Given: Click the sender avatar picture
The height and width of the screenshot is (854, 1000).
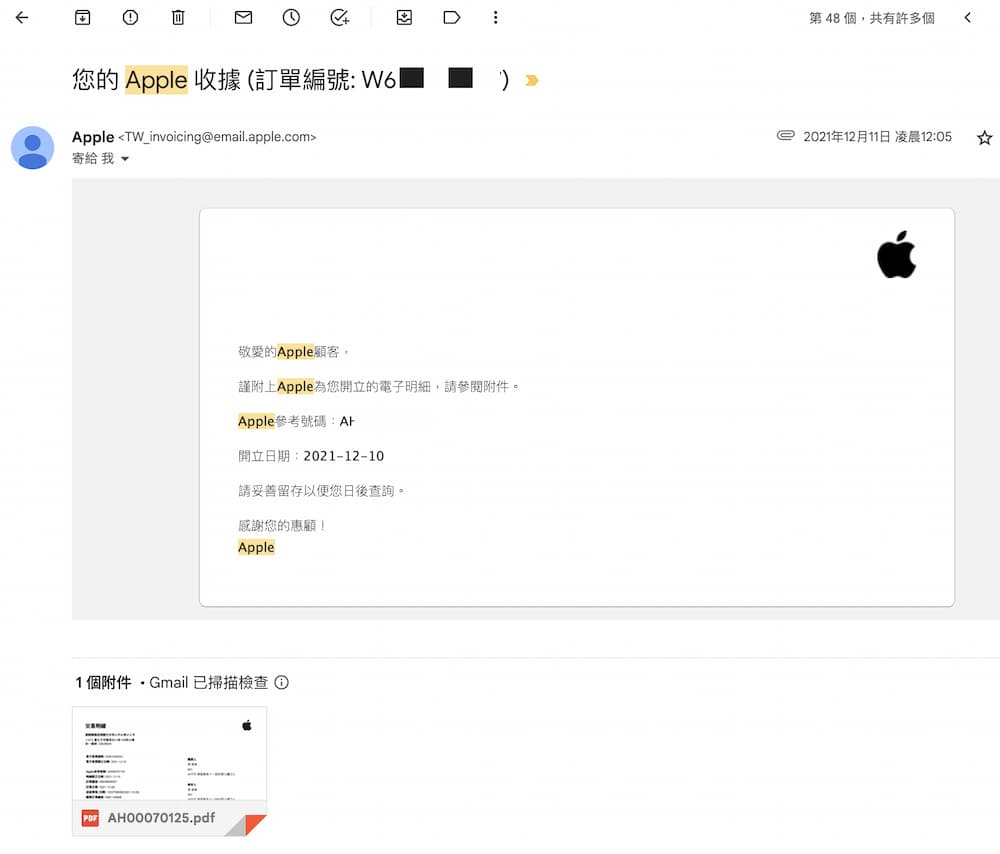Looking at the screenshot, I should click(33, 148).
